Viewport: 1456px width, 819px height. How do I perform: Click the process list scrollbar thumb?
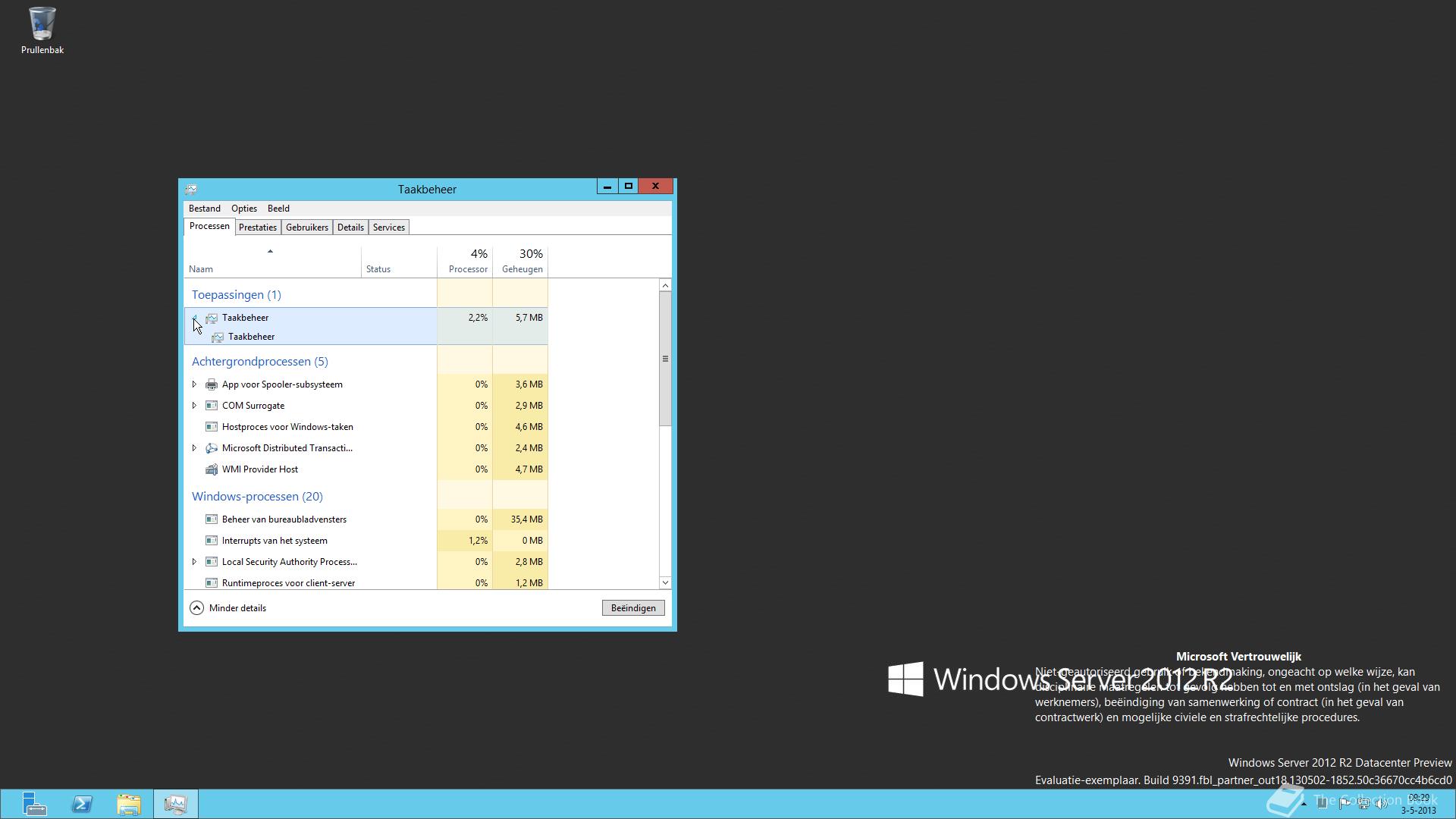click(x=665, y=359)
